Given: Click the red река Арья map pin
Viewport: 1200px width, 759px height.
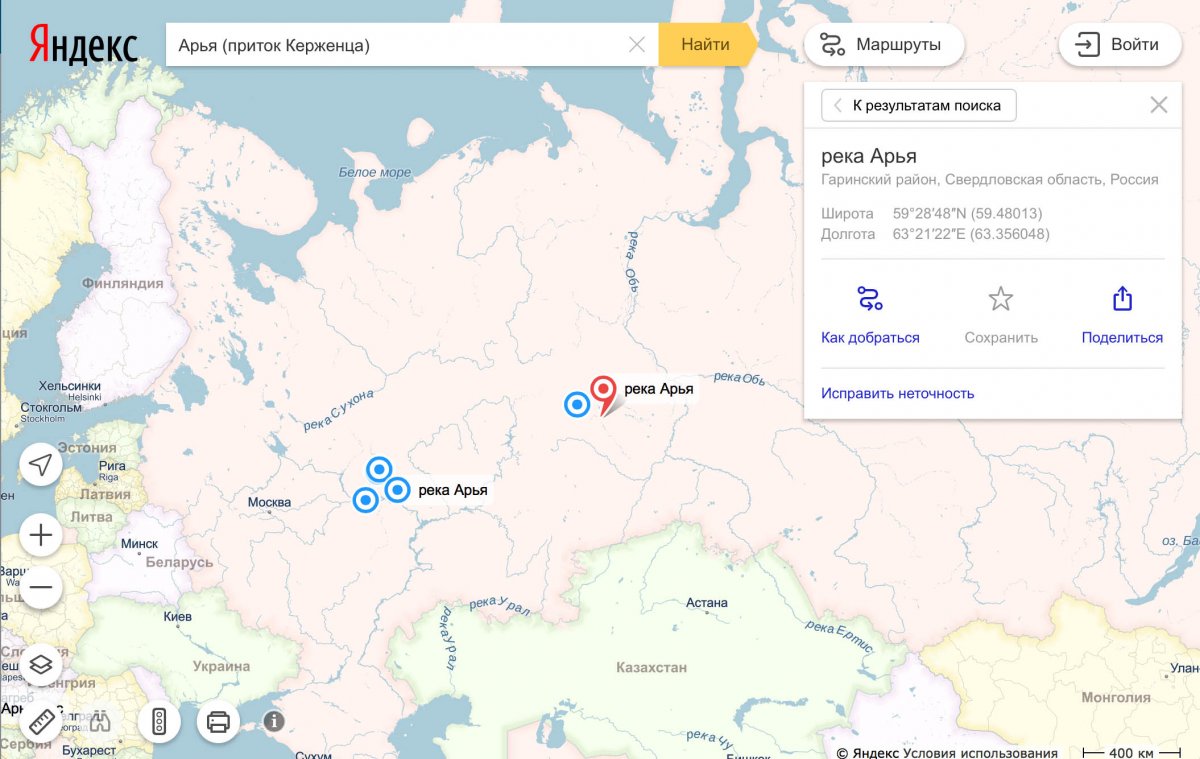Looking at the screenshot, I should click(603, 394).
